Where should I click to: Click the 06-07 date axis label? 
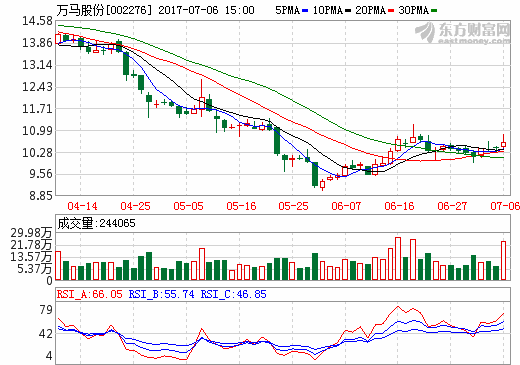point(346,206)
